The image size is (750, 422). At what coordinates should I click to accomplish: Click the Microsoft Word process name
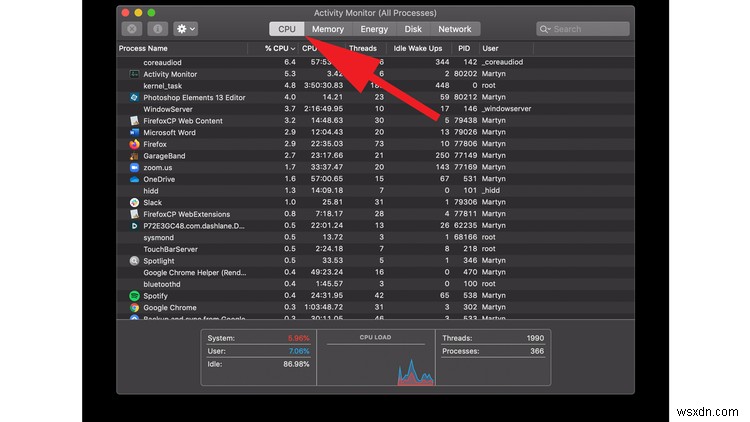click(x=169, y=133)
